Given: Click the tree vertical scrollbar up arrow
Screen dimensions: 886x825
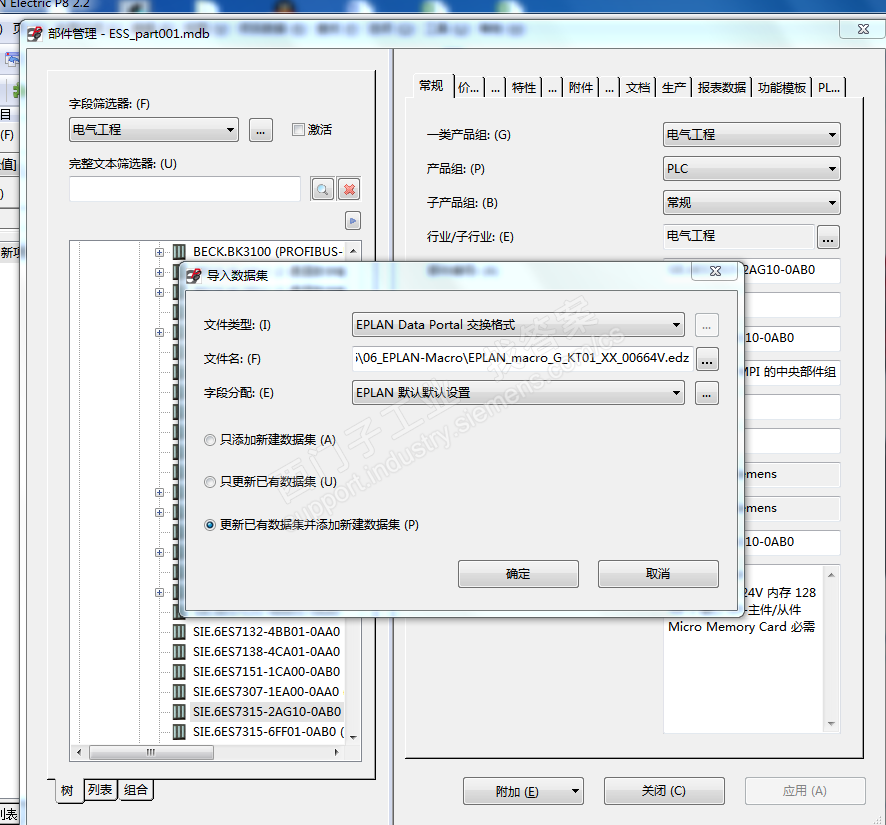Looking at the screenshot, I should pyautogui.click(x=354, y=251).
